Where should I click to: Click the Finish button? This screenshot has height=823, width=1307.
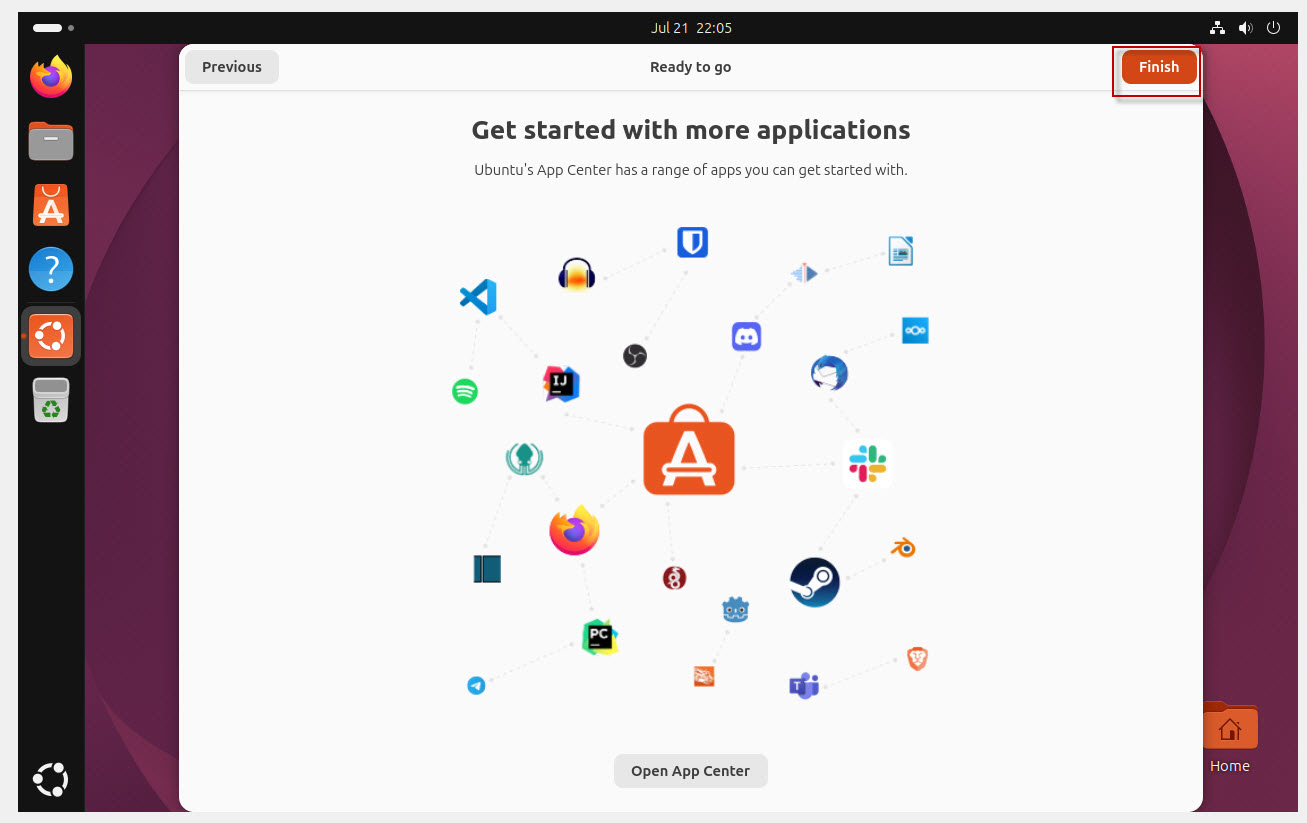pyautogui.click(x=1159, y=67)
